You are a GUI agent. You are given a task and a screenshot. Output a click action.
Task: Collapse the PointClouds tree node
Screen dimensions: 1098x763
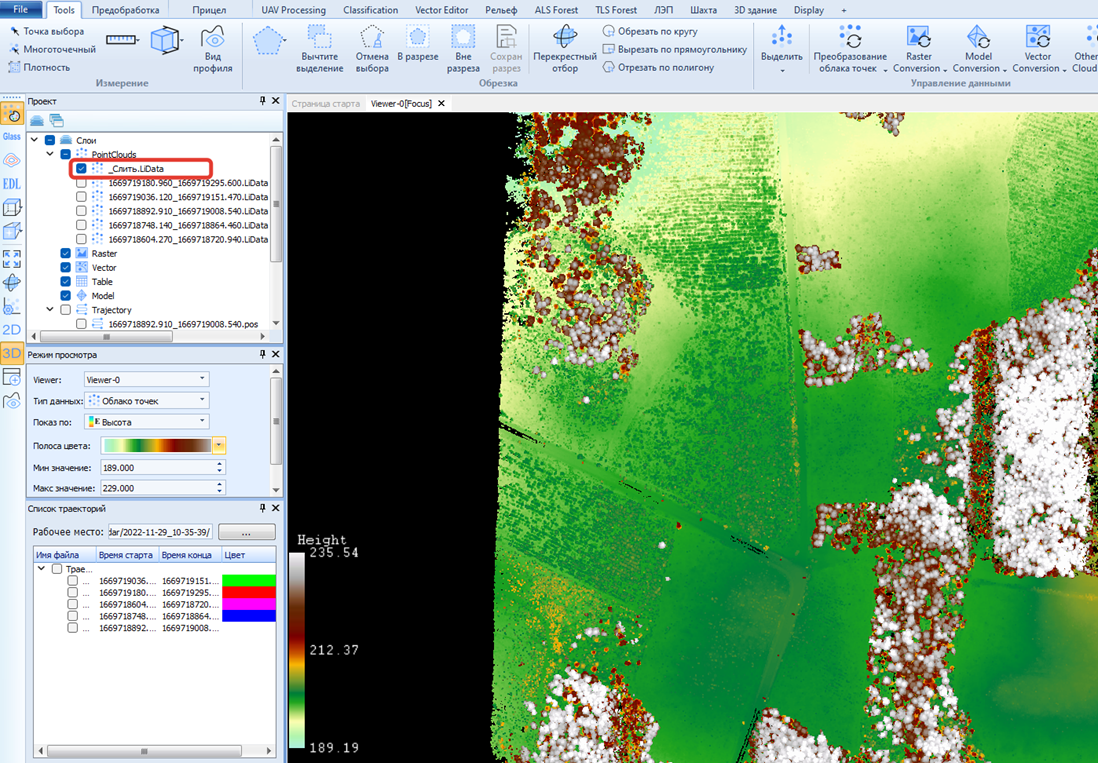[x=50, y=154]
